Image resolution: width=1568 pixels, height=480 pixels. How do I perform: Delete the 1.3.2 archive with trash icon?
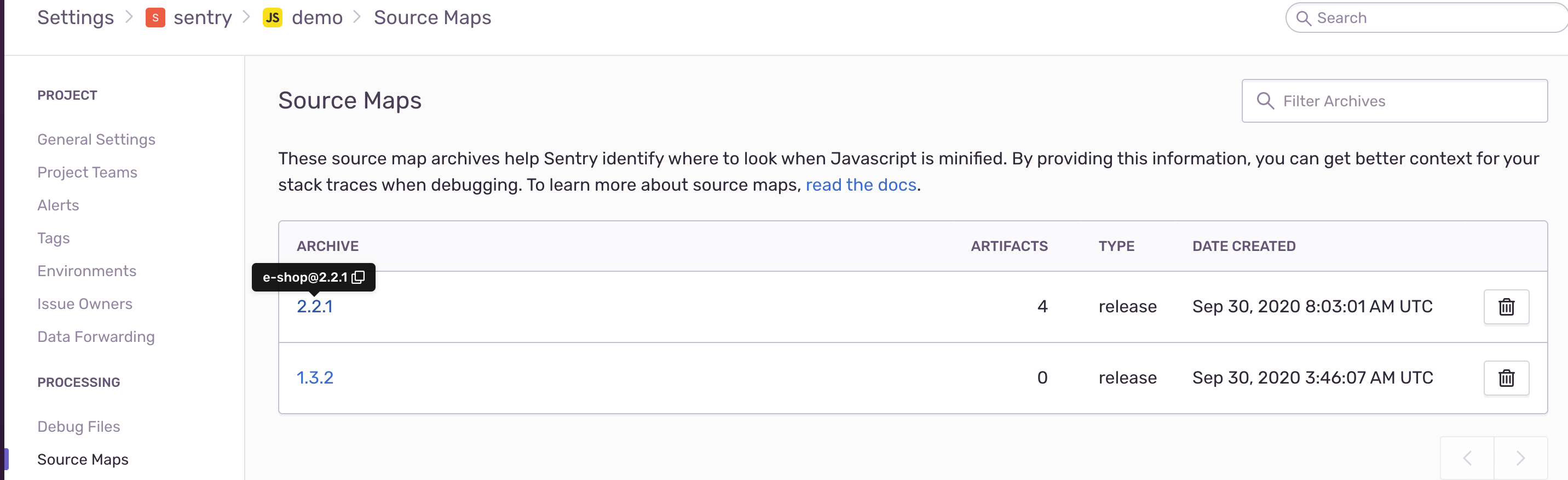[1506, 378]
